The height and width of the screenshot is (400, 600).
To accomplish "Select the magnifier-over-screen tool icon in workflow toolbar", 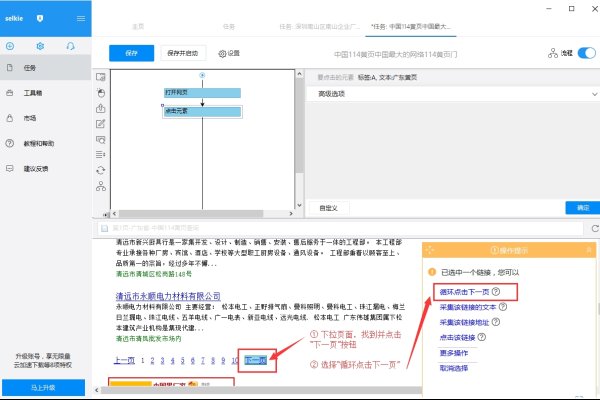I will [101, 139].
